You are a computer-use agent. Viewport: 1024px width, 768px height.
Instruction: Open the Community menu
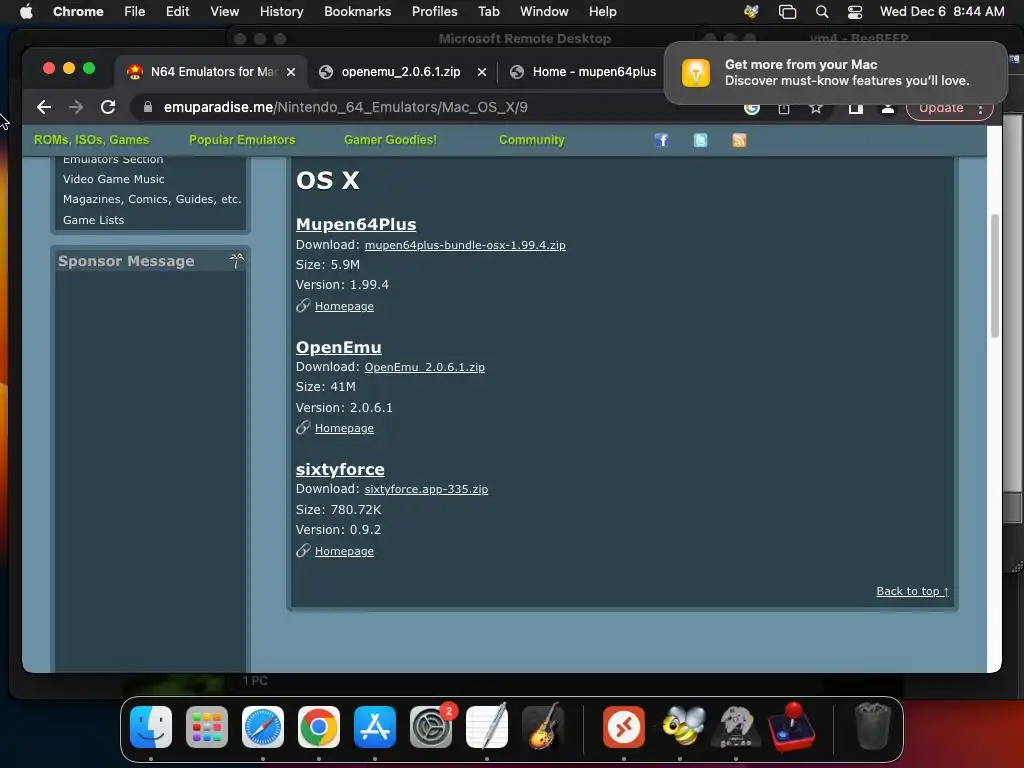pos(532,140)
